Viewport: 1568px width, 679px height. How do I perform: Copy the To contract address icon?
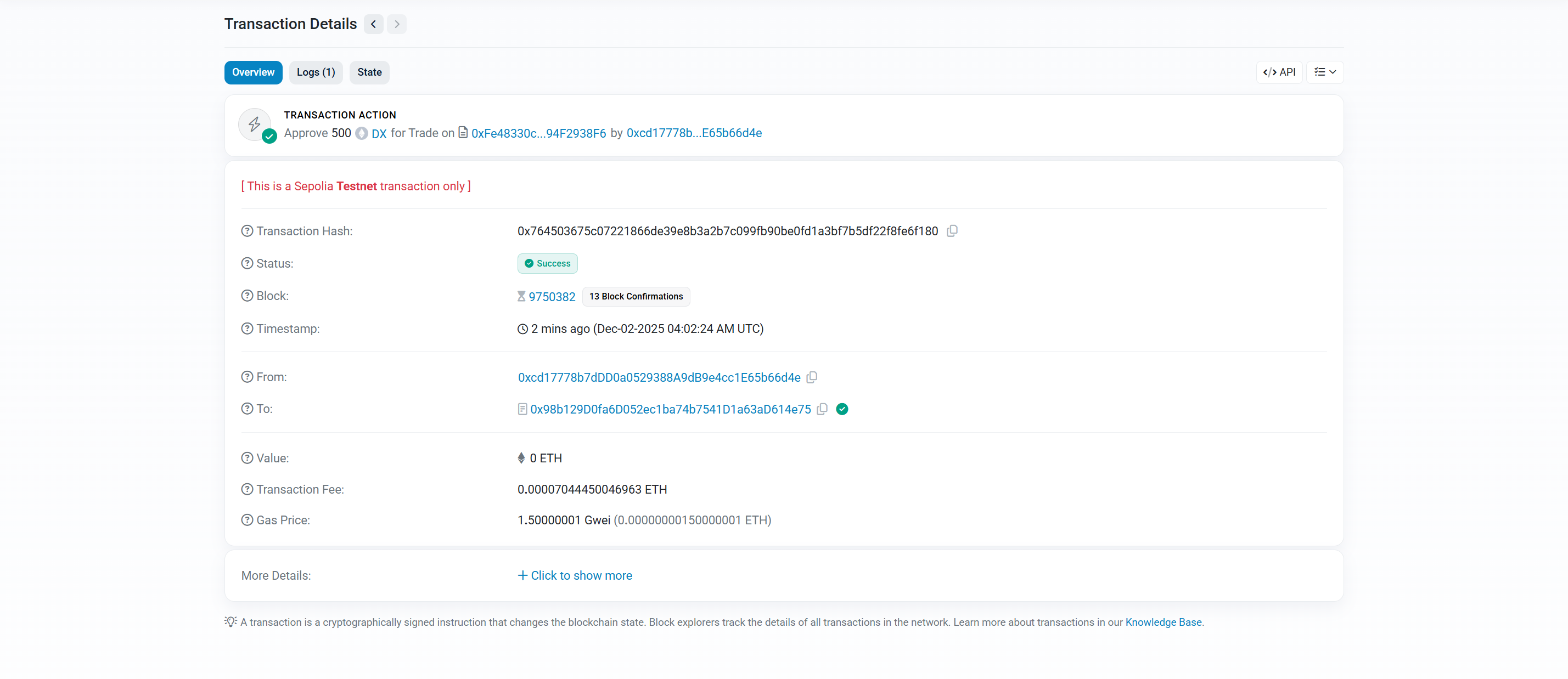click(x=822, y=409)
